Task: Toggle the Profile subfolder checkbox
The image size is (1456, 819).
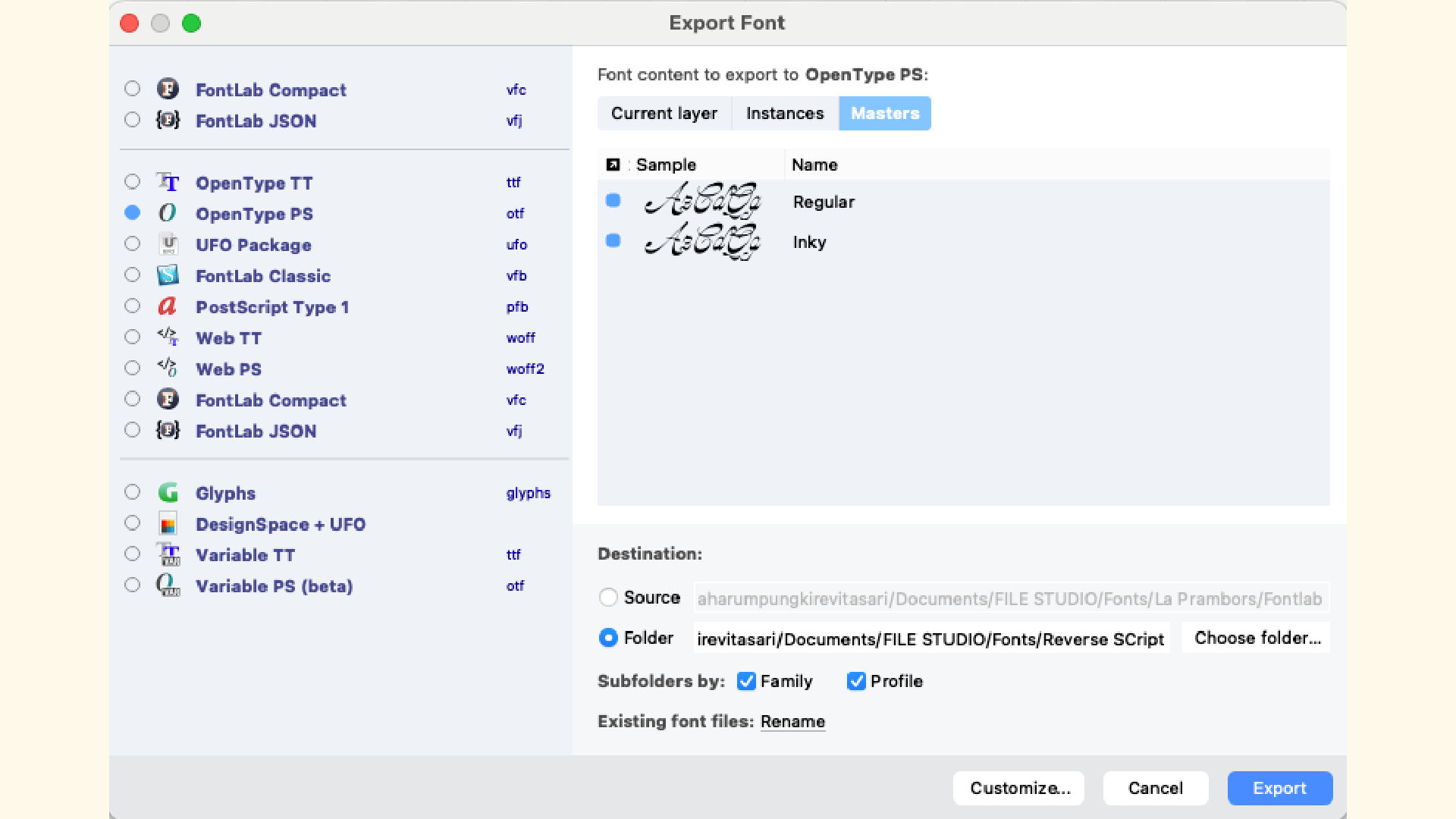Action: [856, 681]
